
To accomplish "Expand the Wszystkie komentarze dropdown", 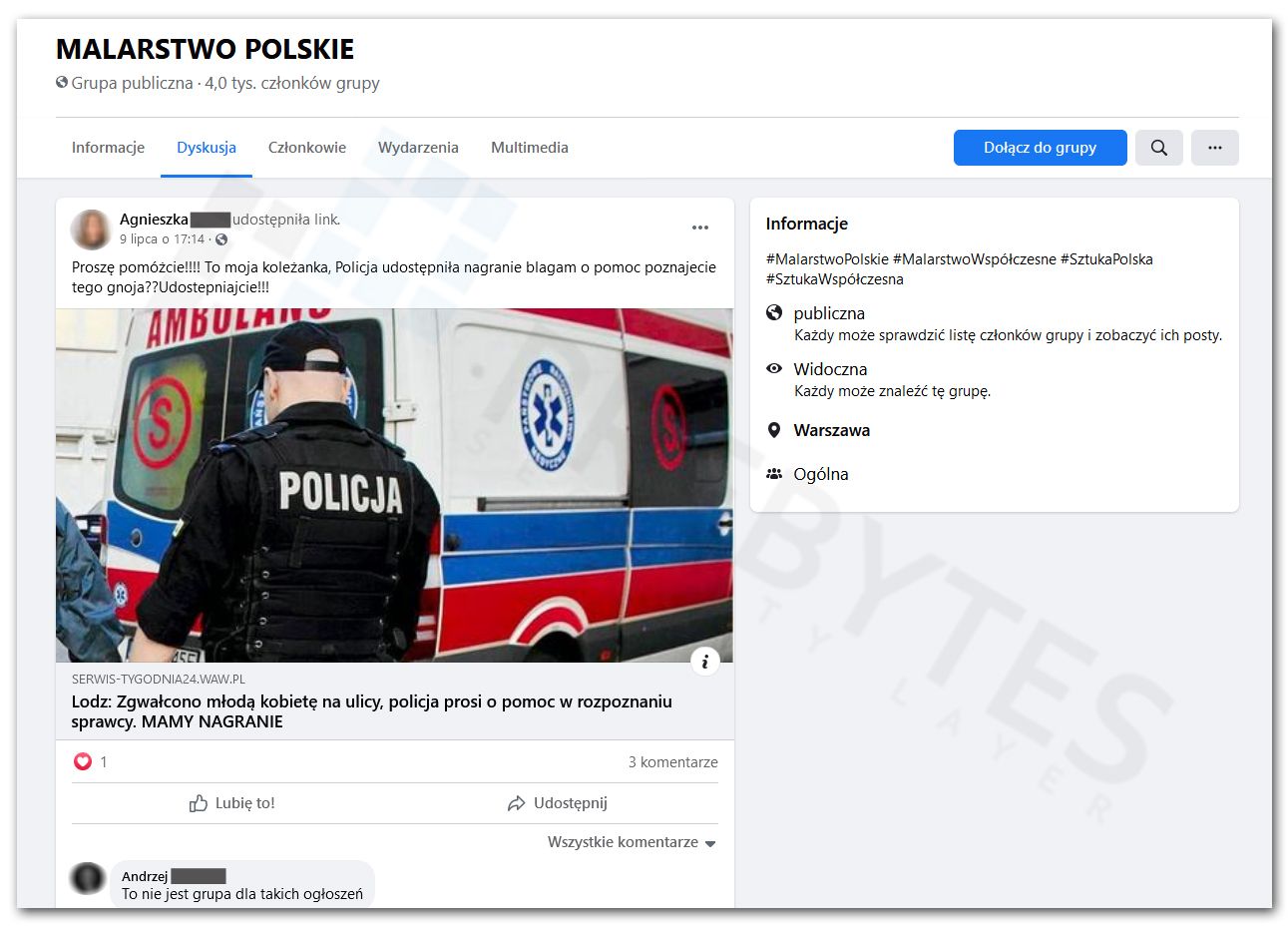I will coord(632,842).
